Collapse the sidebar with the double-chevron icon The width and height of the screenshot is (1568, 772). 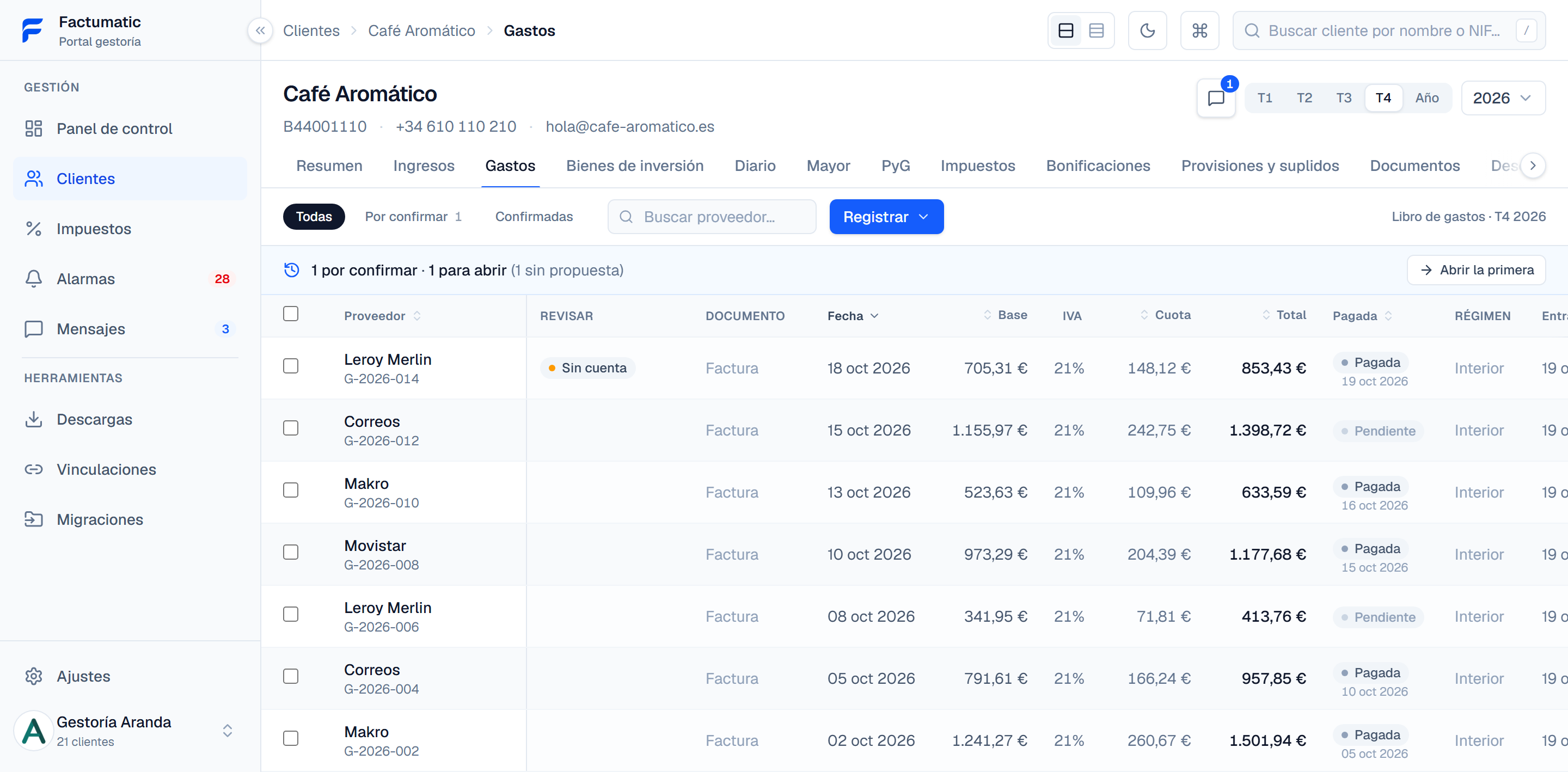point(260,30)
